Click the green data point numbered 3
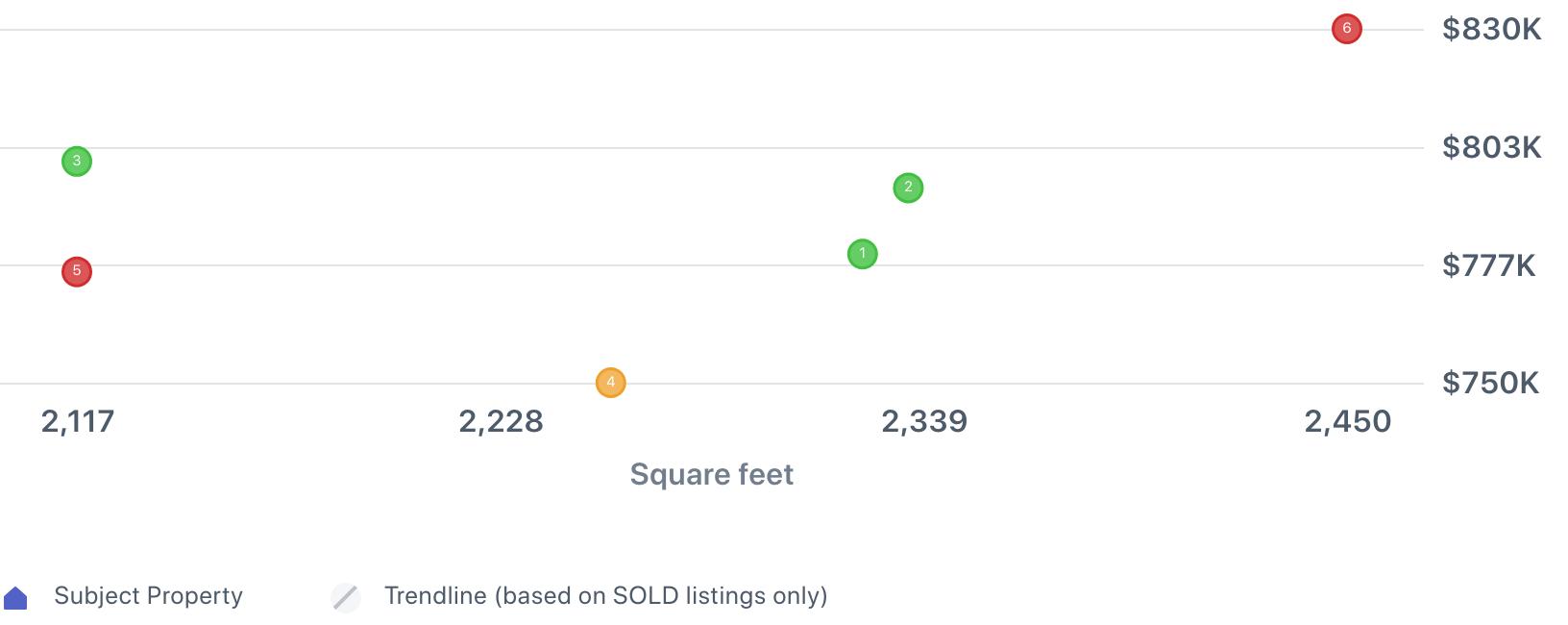Viewport: 1568px width, 625px height. coord(77,162)
